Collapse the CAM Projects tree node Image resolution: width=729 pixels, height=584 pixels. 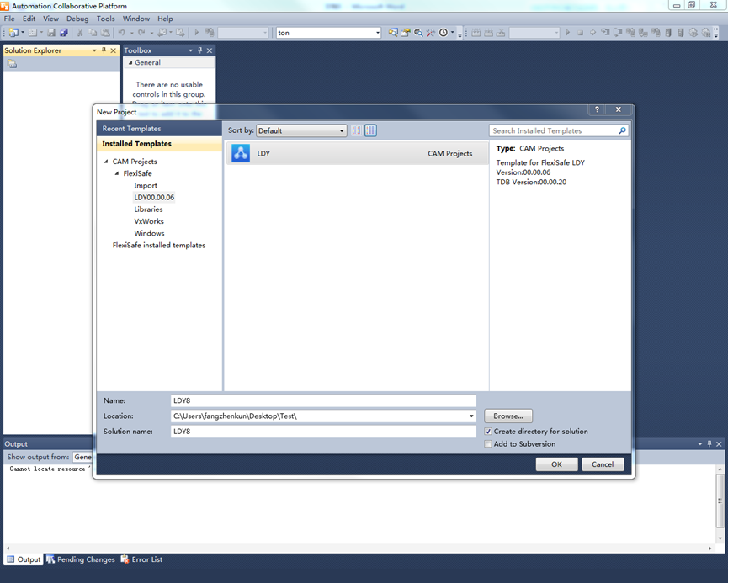tap(106, 162)
